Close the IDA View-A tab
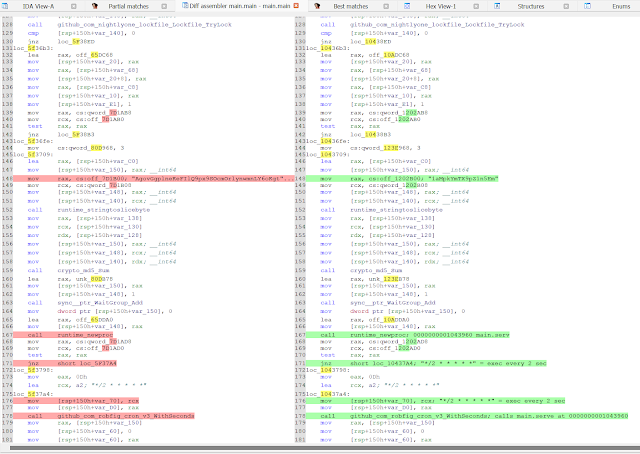The image size is (640, 454). [x=73, y=6]
